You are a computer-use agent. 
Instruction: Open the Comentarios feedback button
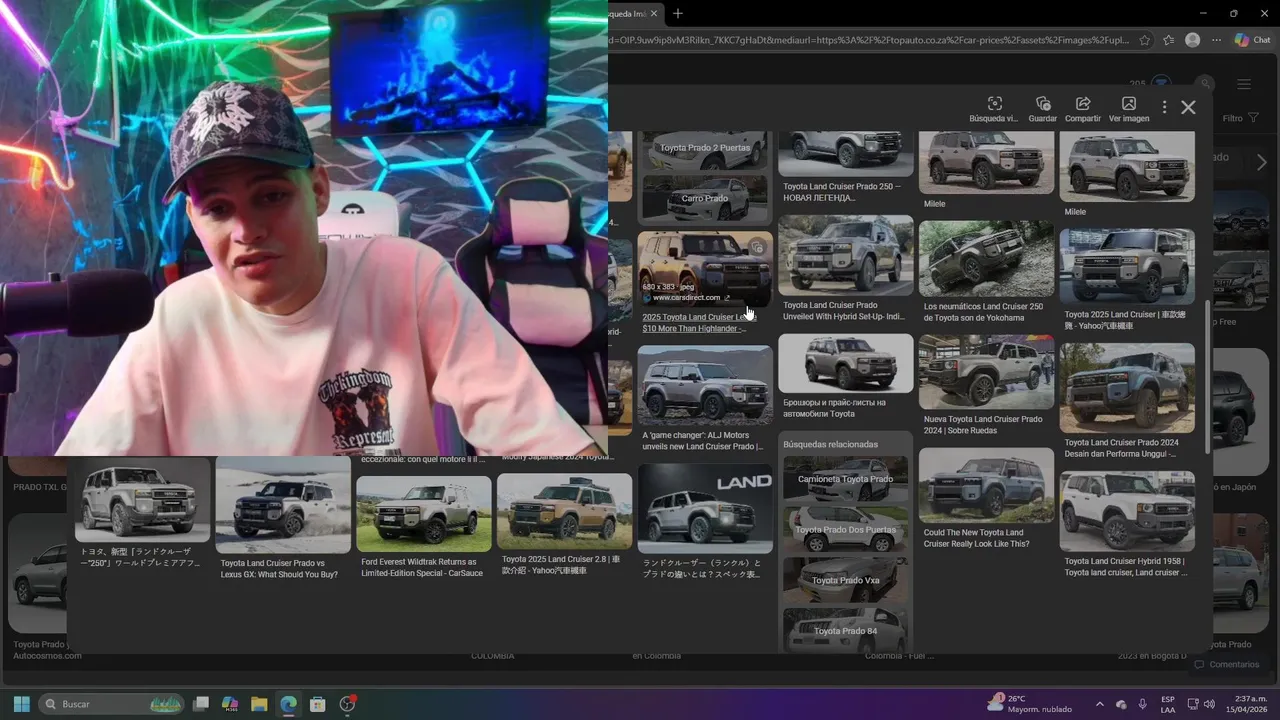(x=1226, y=665)
